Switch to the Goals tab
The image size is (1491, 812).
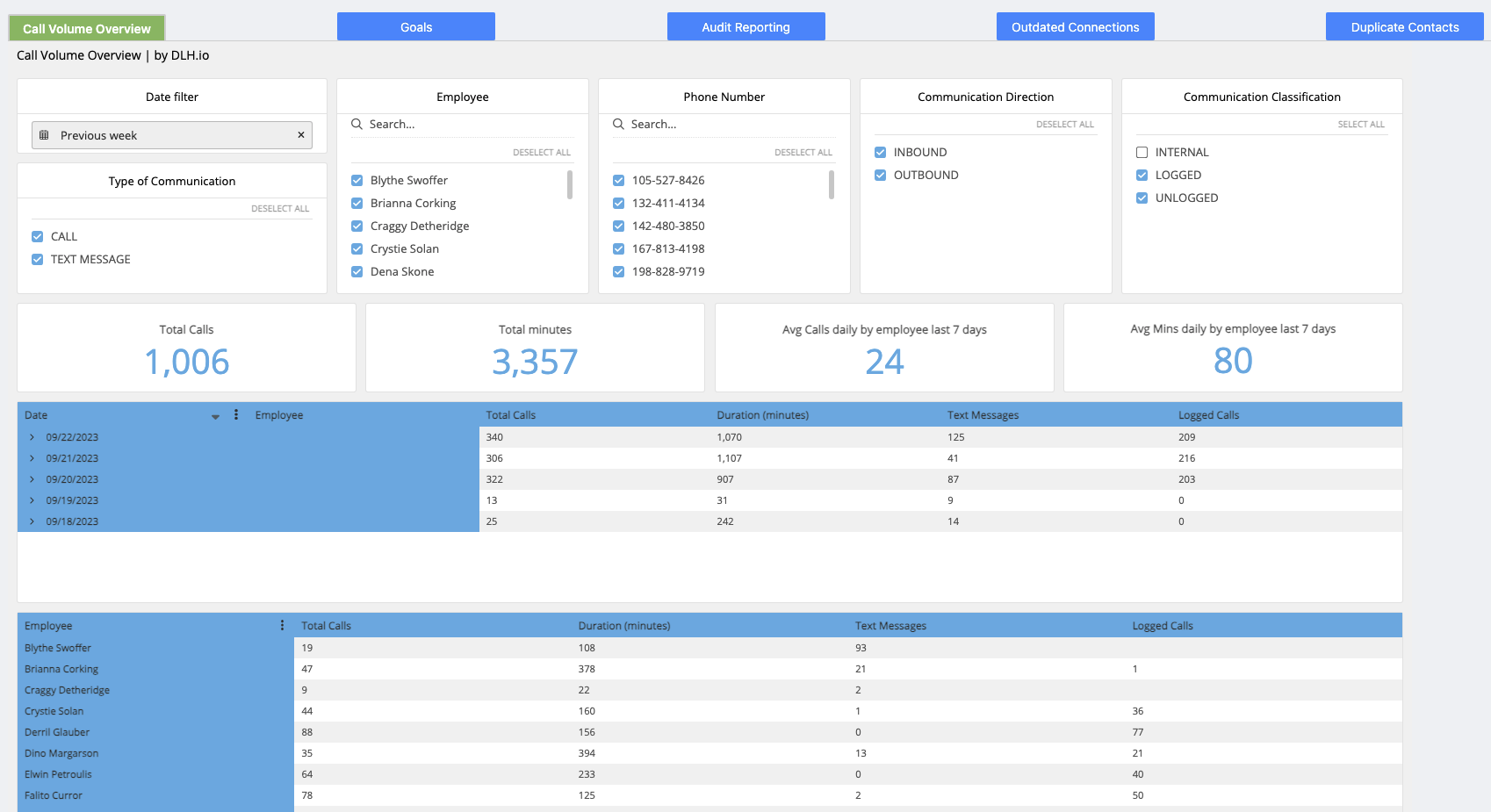416,27
